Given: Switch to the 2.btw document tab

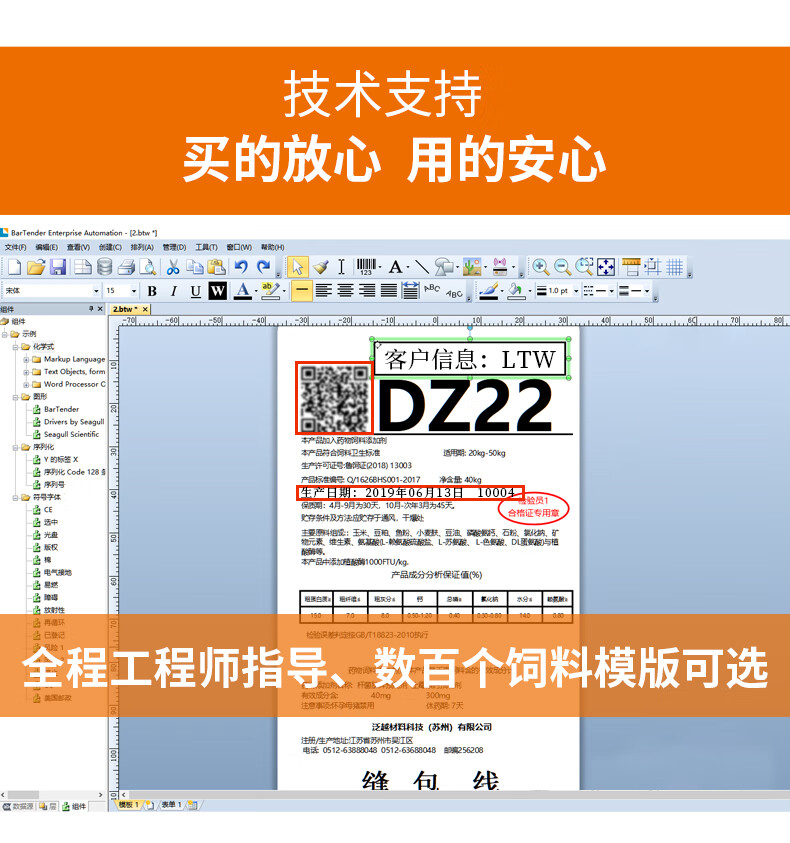Looking at the screenshot, I should pyautogui.click(x=125, y=309).
